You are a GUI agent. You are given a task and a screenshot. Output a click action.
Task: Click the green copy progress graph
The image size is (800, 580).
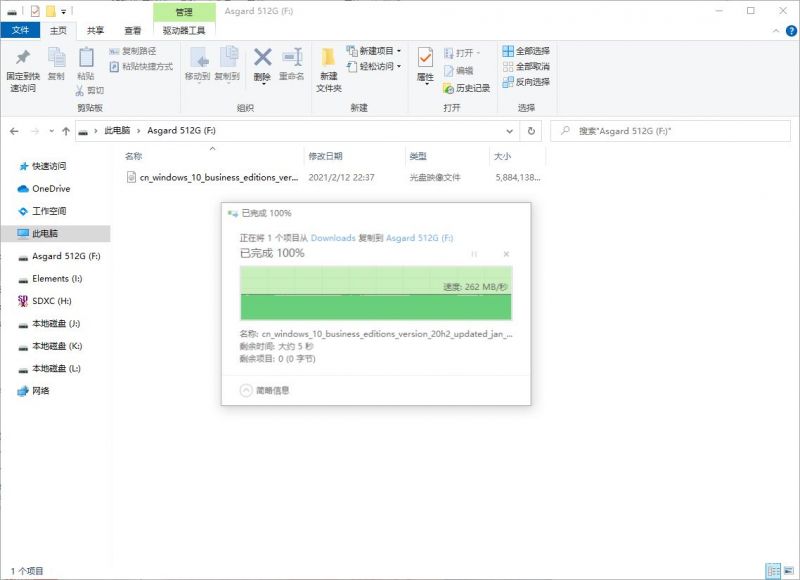coord(376,293)
